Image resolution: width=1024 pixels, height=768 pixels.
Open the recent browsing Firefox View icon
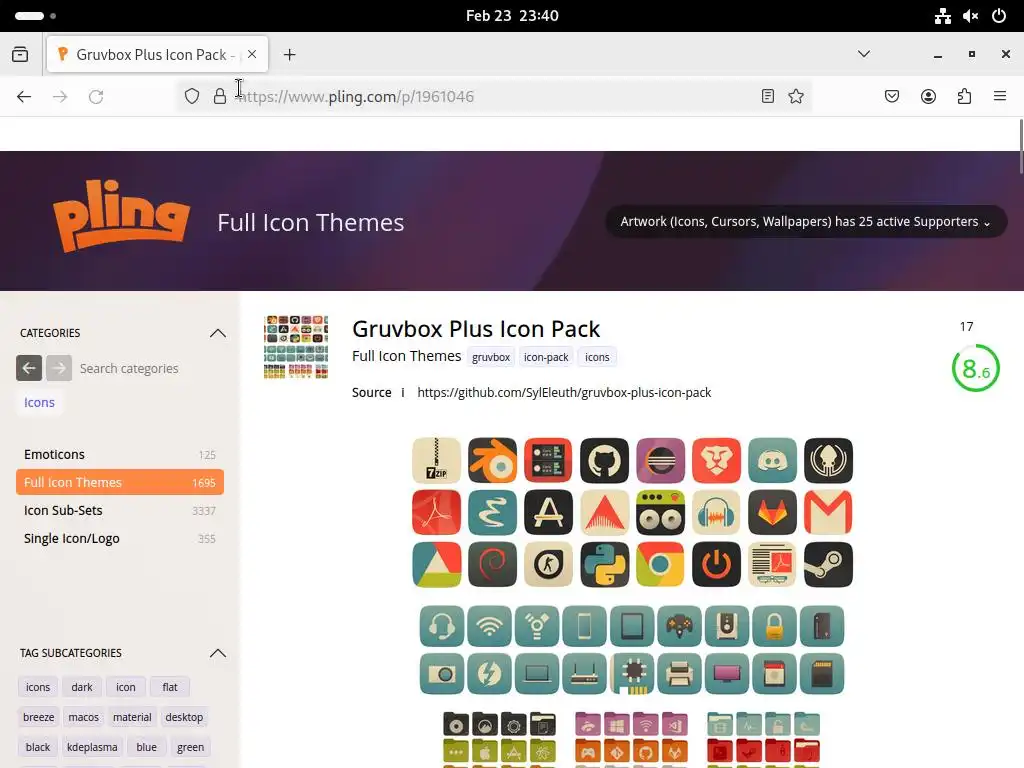click(20, 54)
